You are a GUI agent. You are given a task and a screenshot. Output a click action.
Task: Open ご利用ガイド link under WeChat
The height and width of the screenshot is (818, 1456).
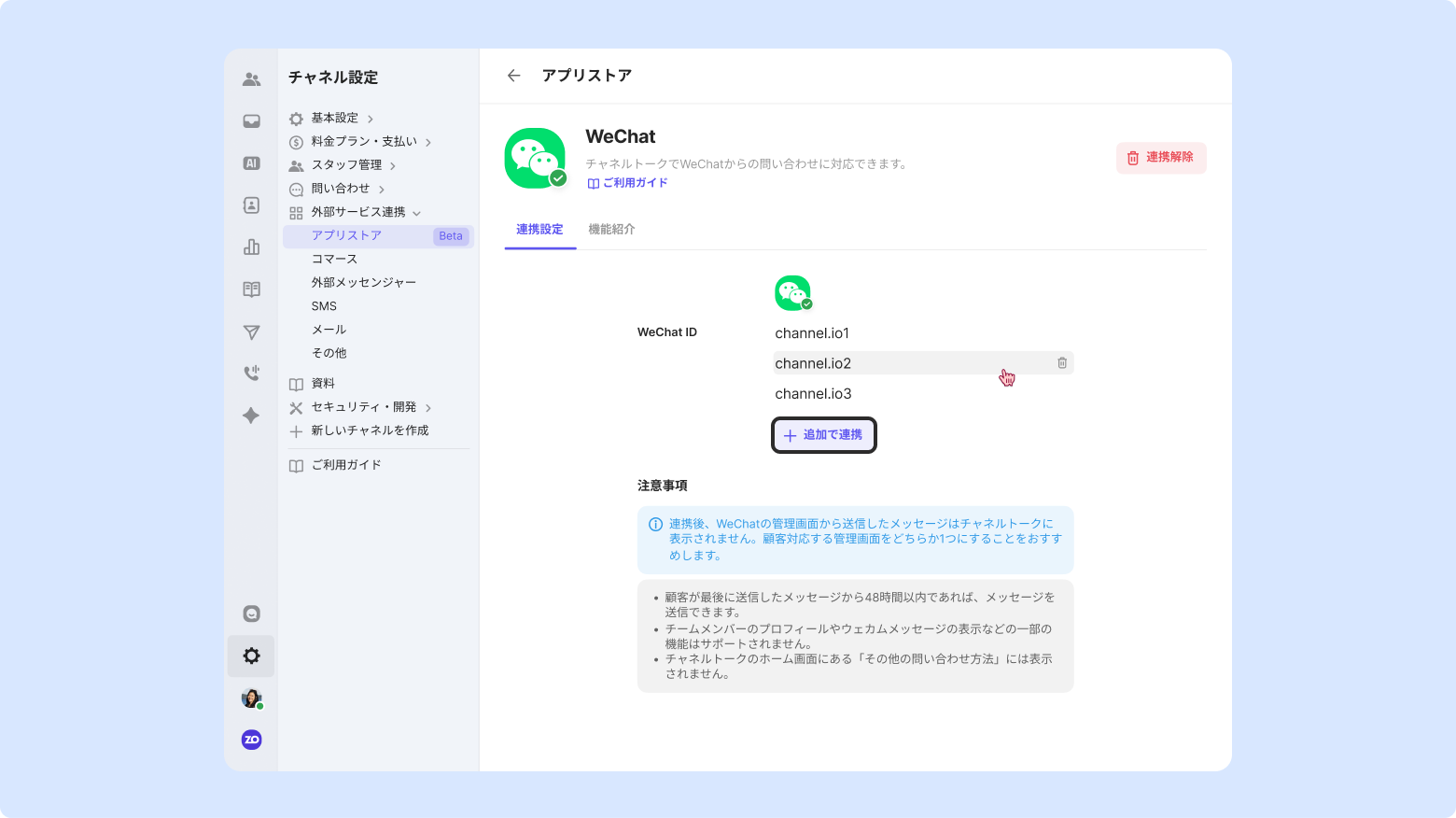(627, 183)
